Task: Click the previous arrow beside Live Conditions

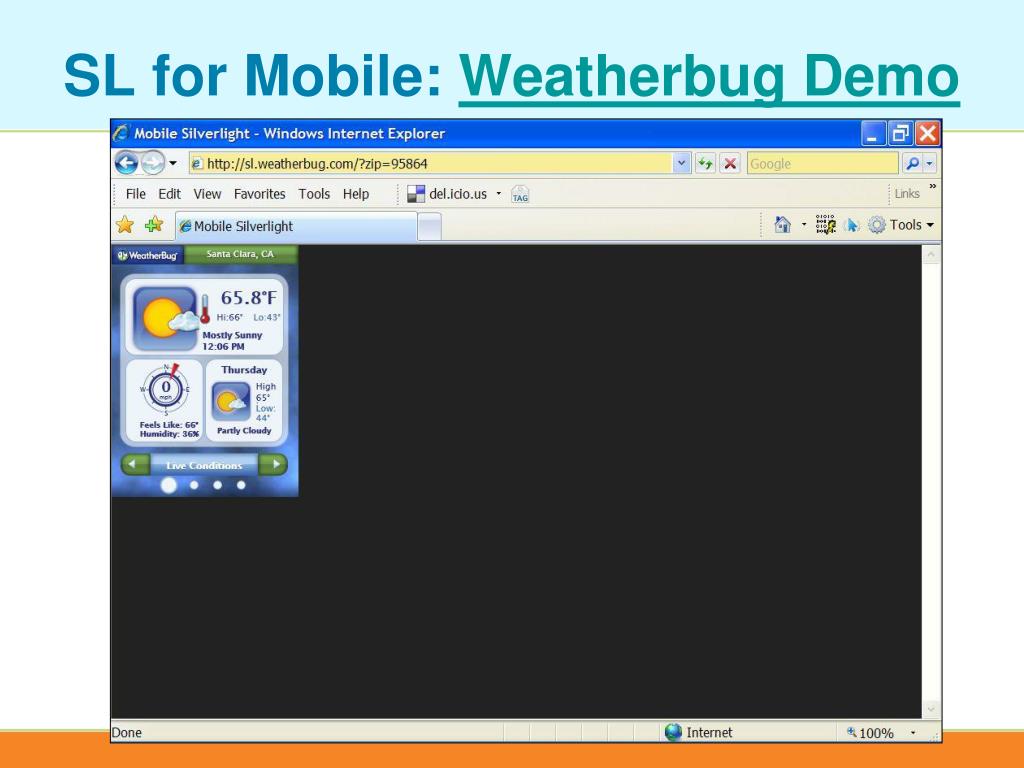Action: (x=134, y=464)
